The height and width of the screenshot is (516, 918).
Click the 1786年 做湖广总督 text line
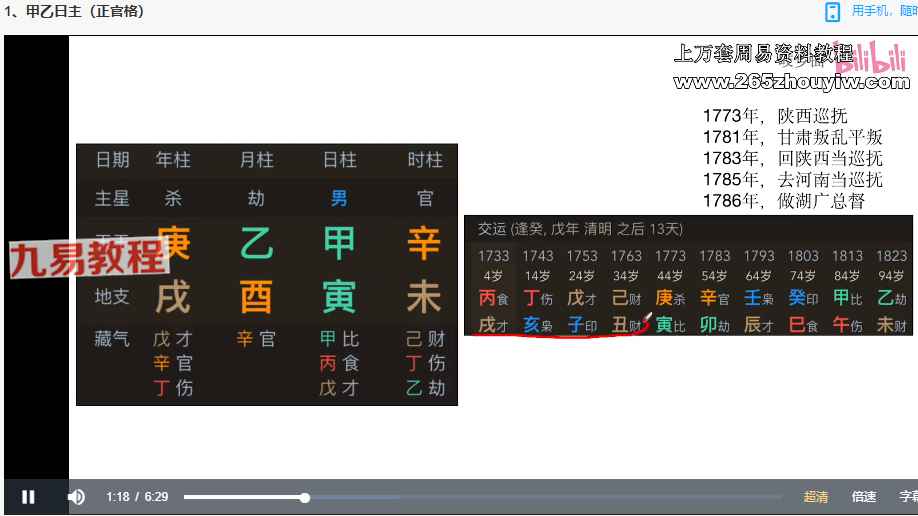tap(783, 201)
